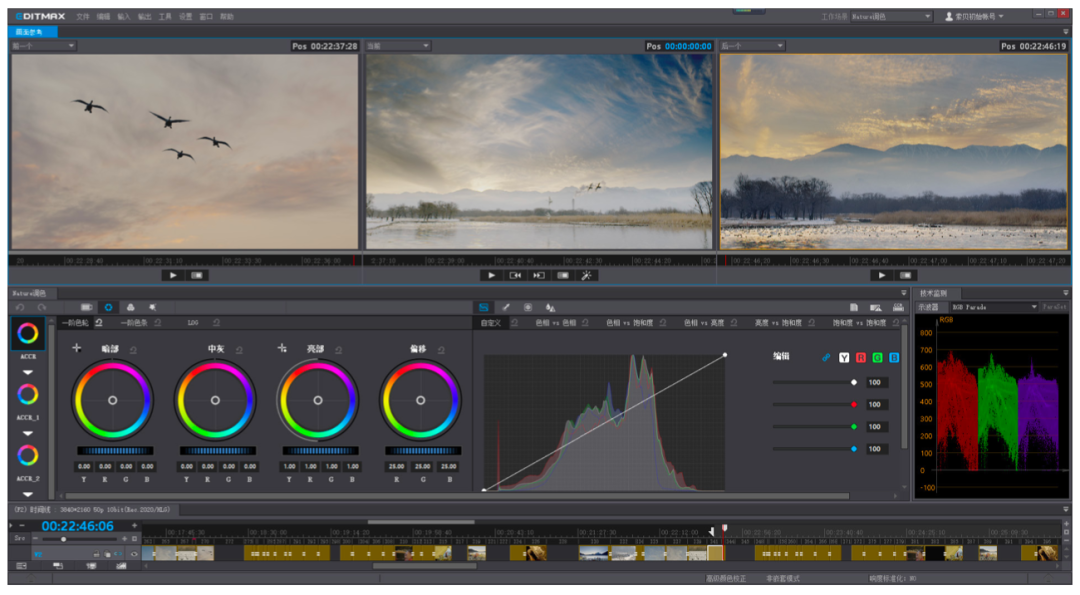Select the 自定义 custom curve tab
The image size is (1080, 595).
tap(490, 323)
